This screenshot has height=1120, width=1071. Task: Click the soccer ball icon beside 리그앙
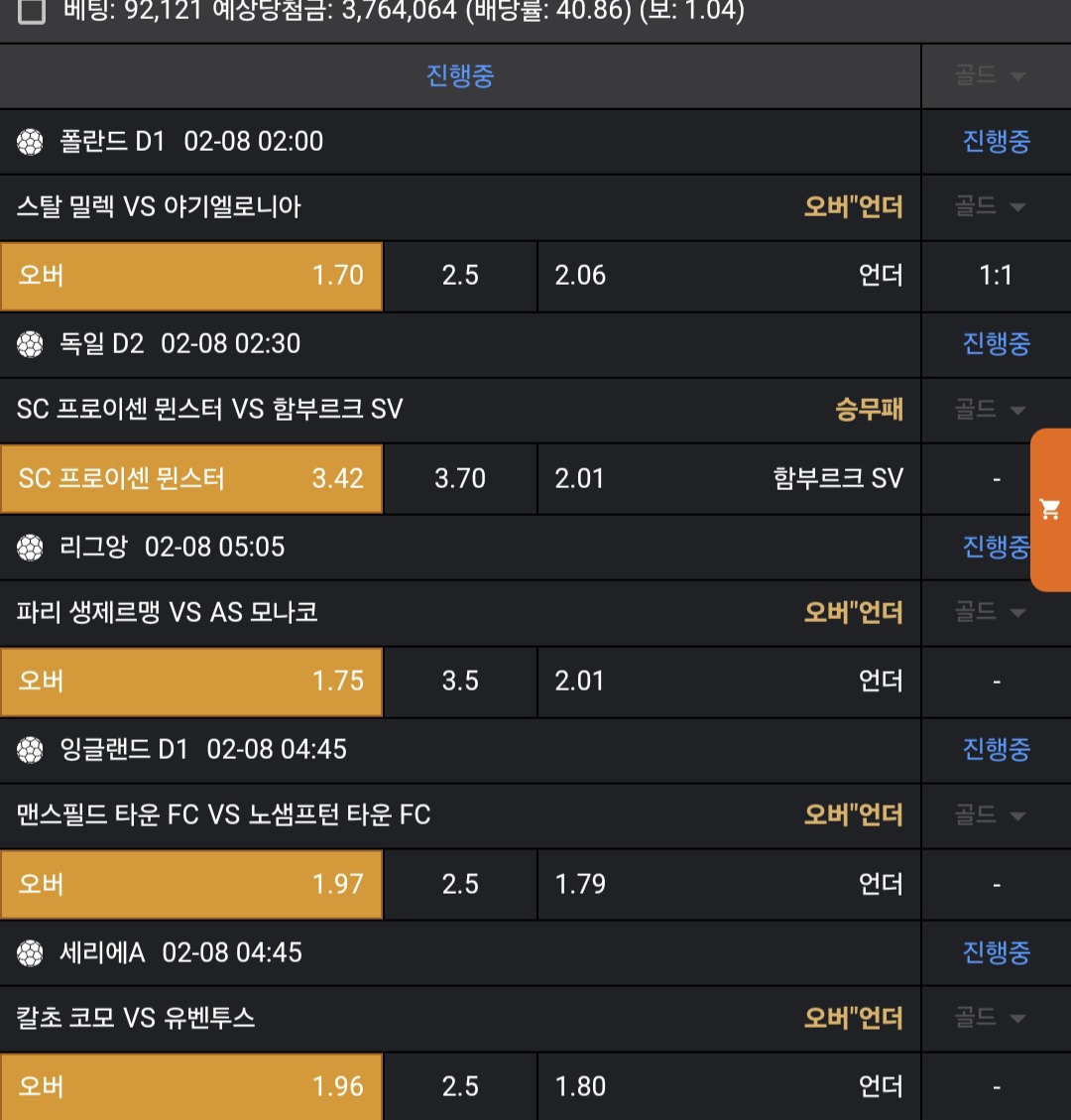(31, 548)
